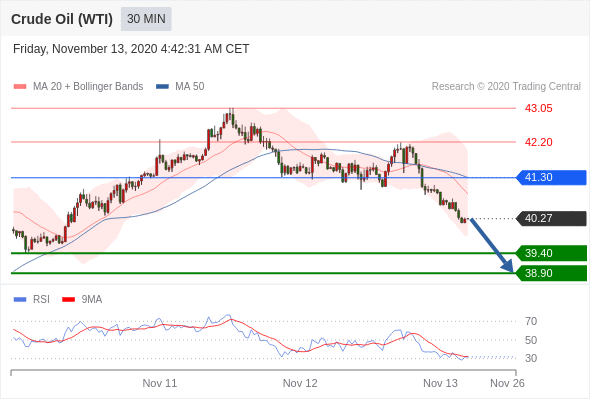Click the Nov 12 date marker
The width and height of the screenshot is (590, 400).
(x=300, y=383)
